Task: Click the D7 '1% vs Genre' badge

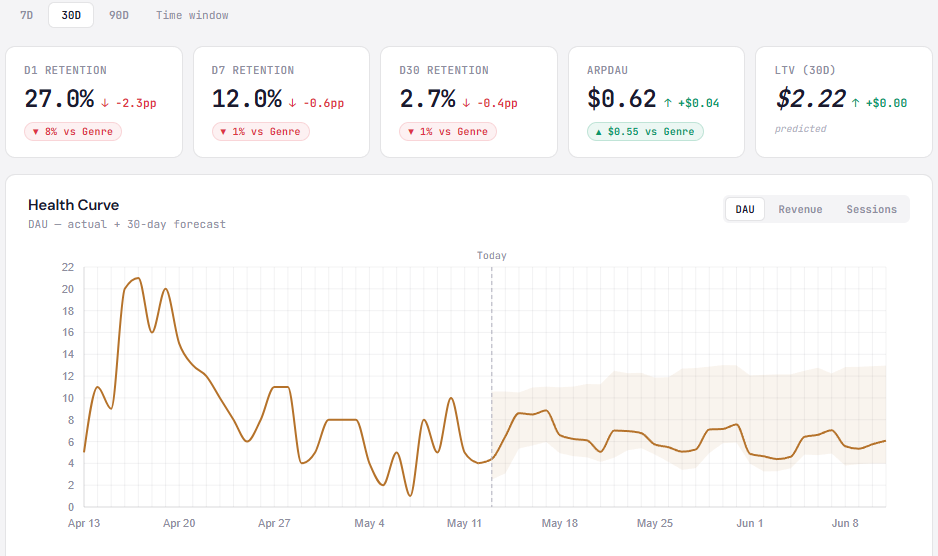Action: coord(261,132)
